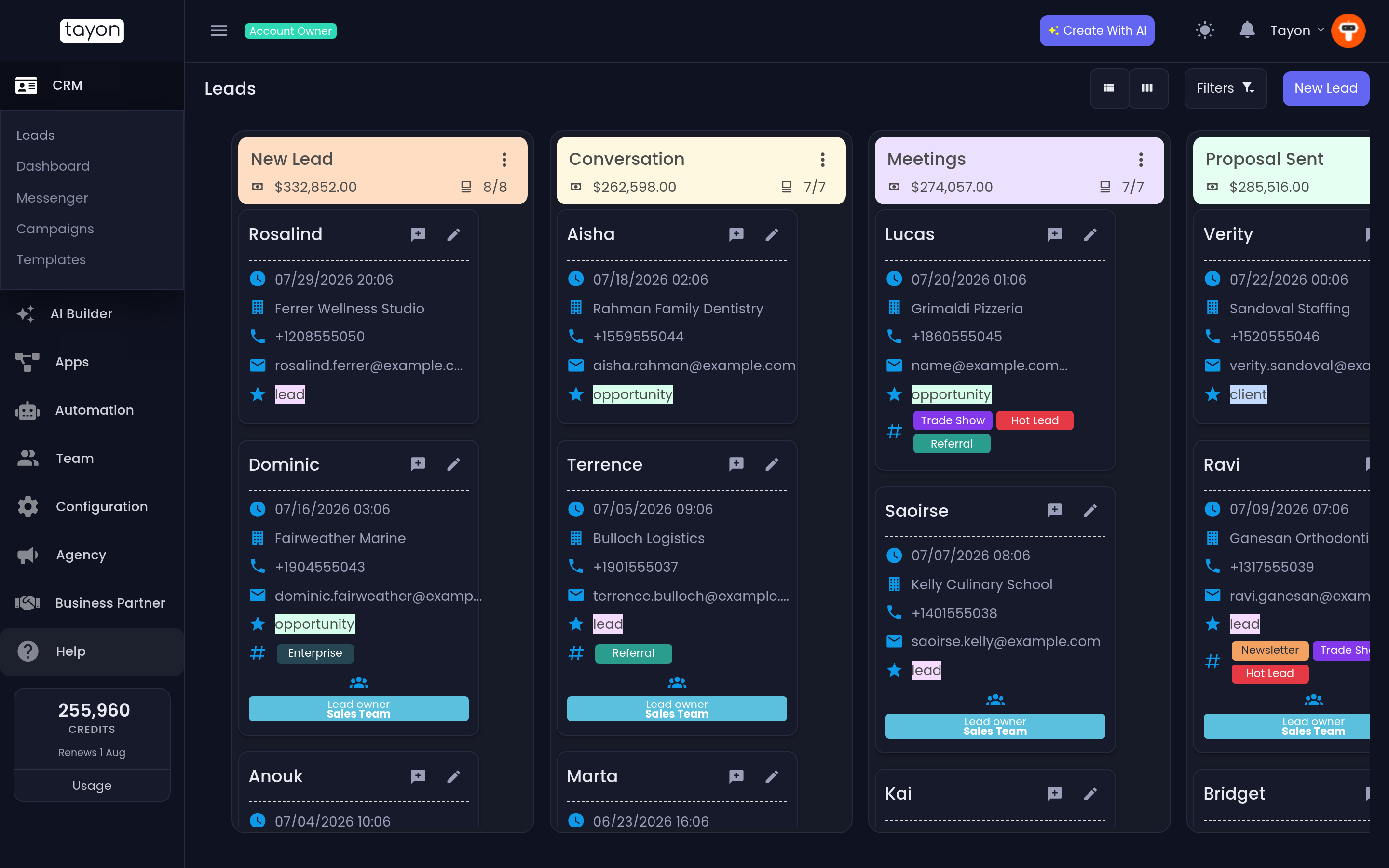Go to Automation
Screen dimensions: 1389x868
92,410
